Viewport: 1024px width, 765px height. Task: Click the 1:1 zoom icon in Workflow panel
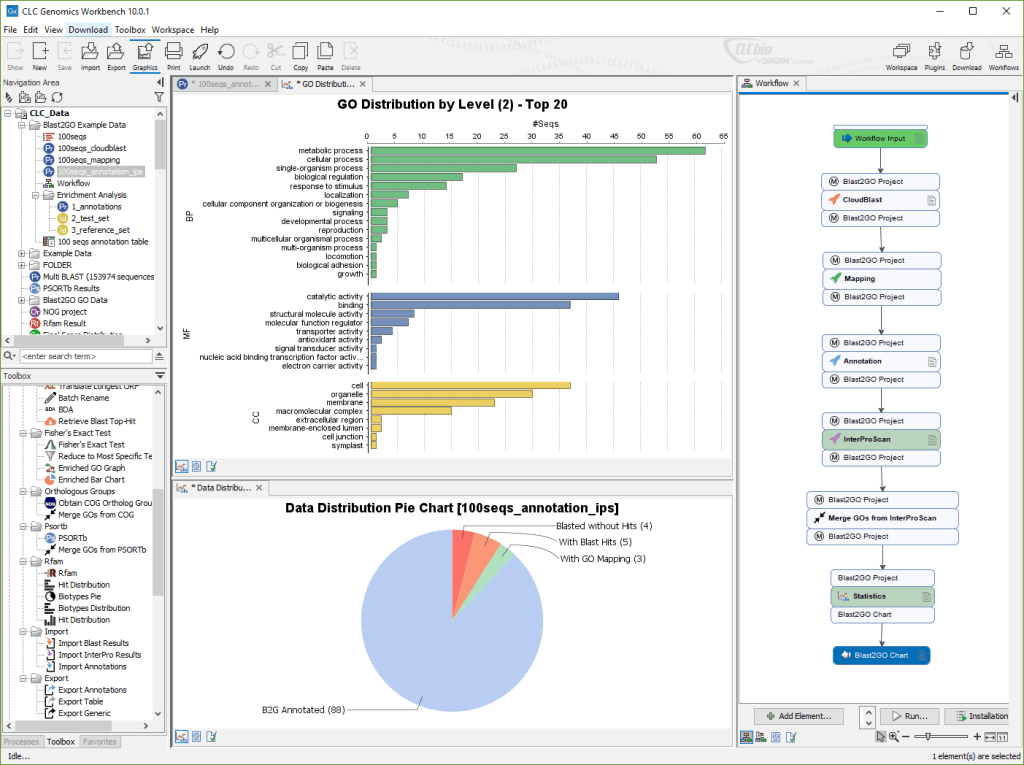[x=1003, y=737]
